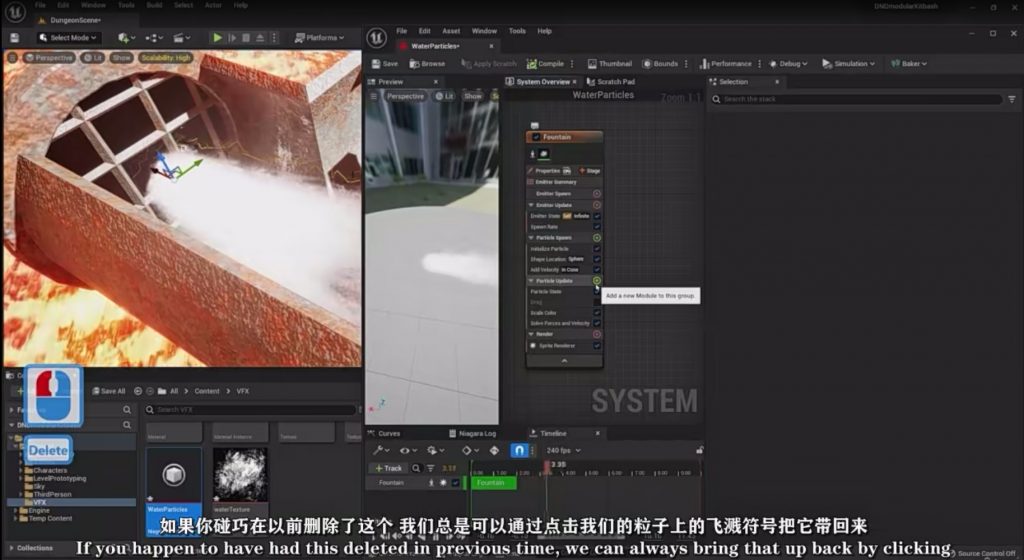Image resolution: width=1024 pixels, height=560 pixels.
Task: Toggle the Spawn Rate module checkbox
Action: (x=597, y=227)
